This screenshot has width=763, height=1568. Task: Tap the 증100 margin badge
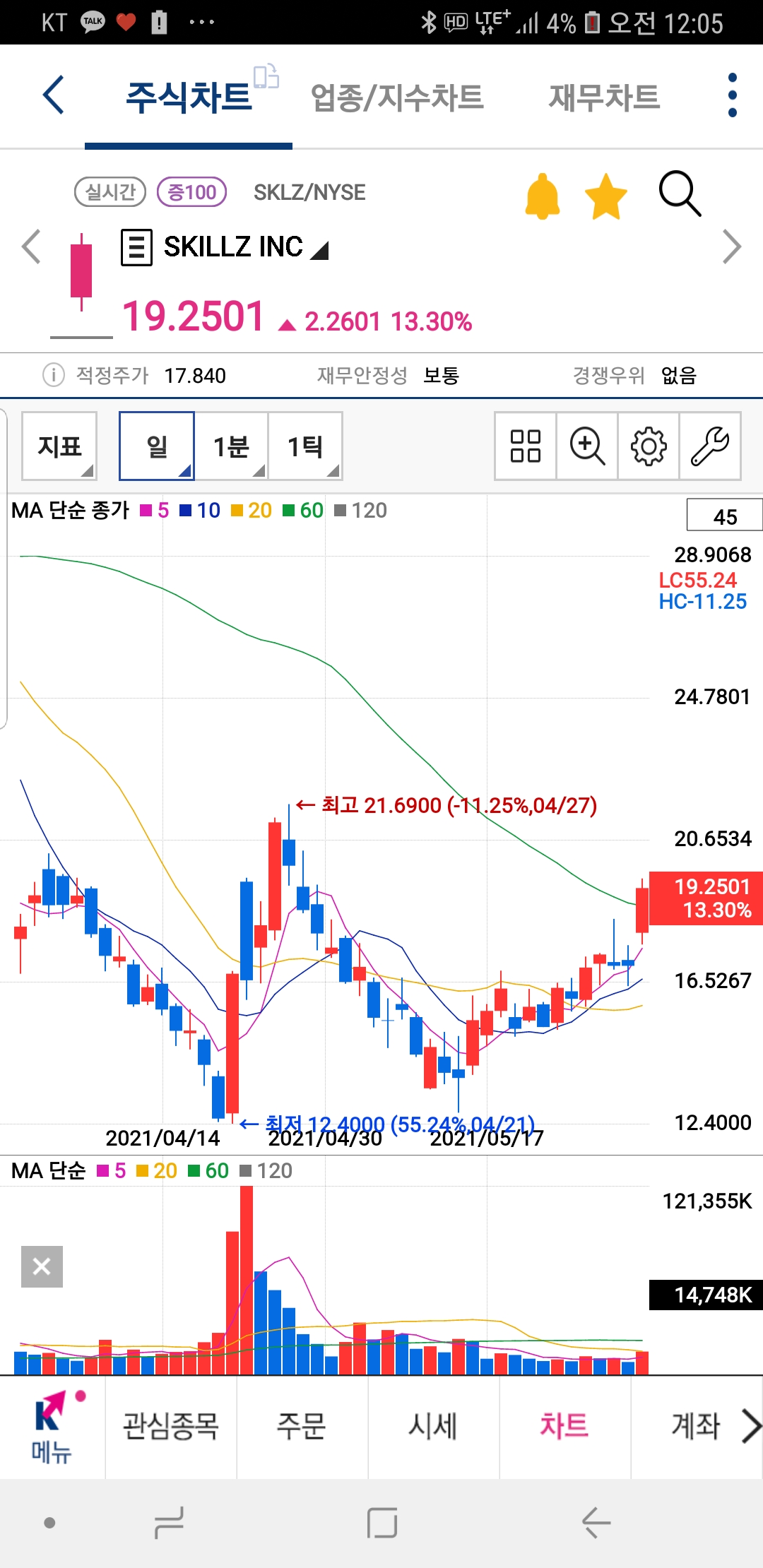[x=191, y=191]
